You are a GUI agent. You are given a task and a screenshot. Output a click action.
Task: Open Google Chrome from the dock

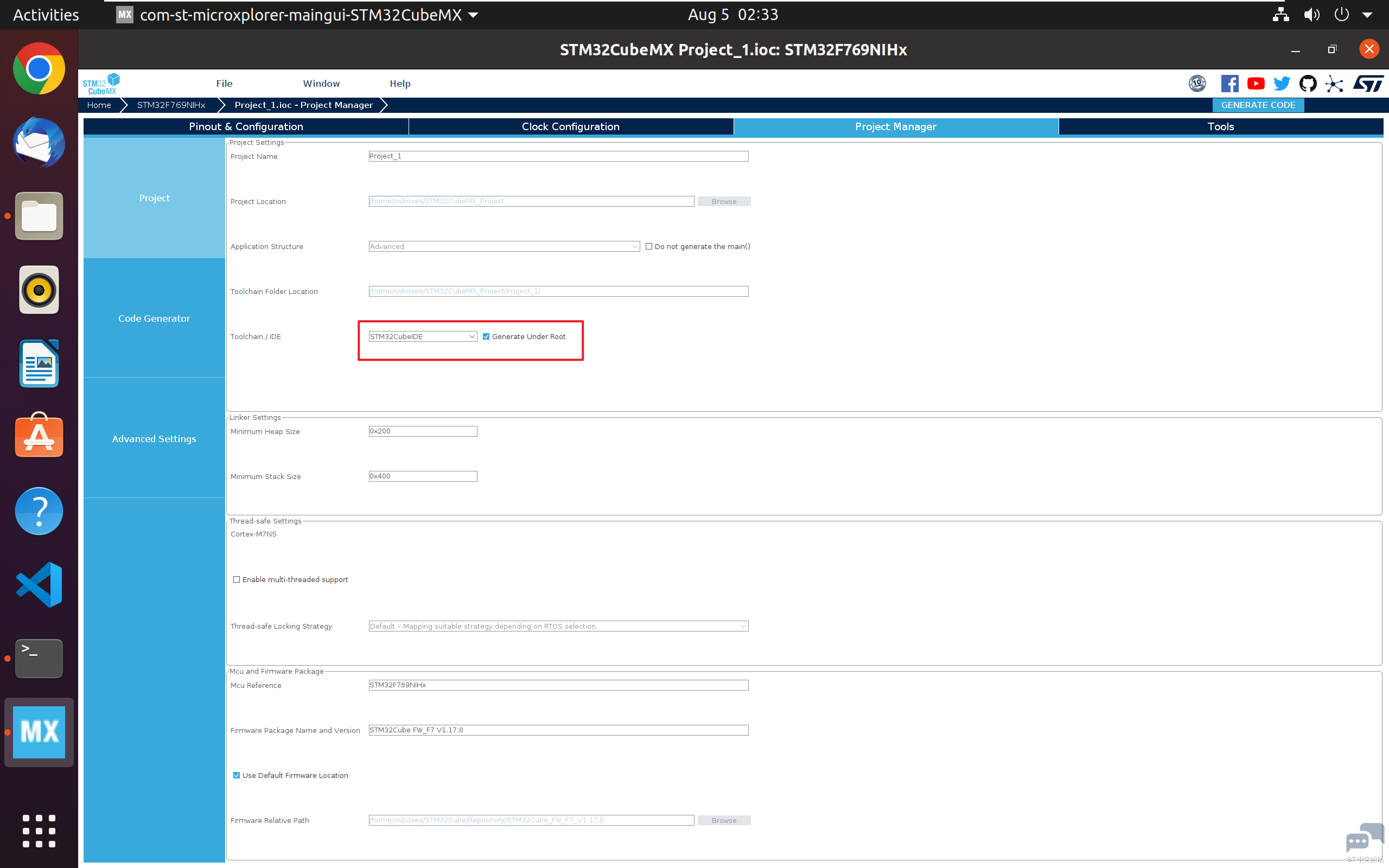click(39, 68)
